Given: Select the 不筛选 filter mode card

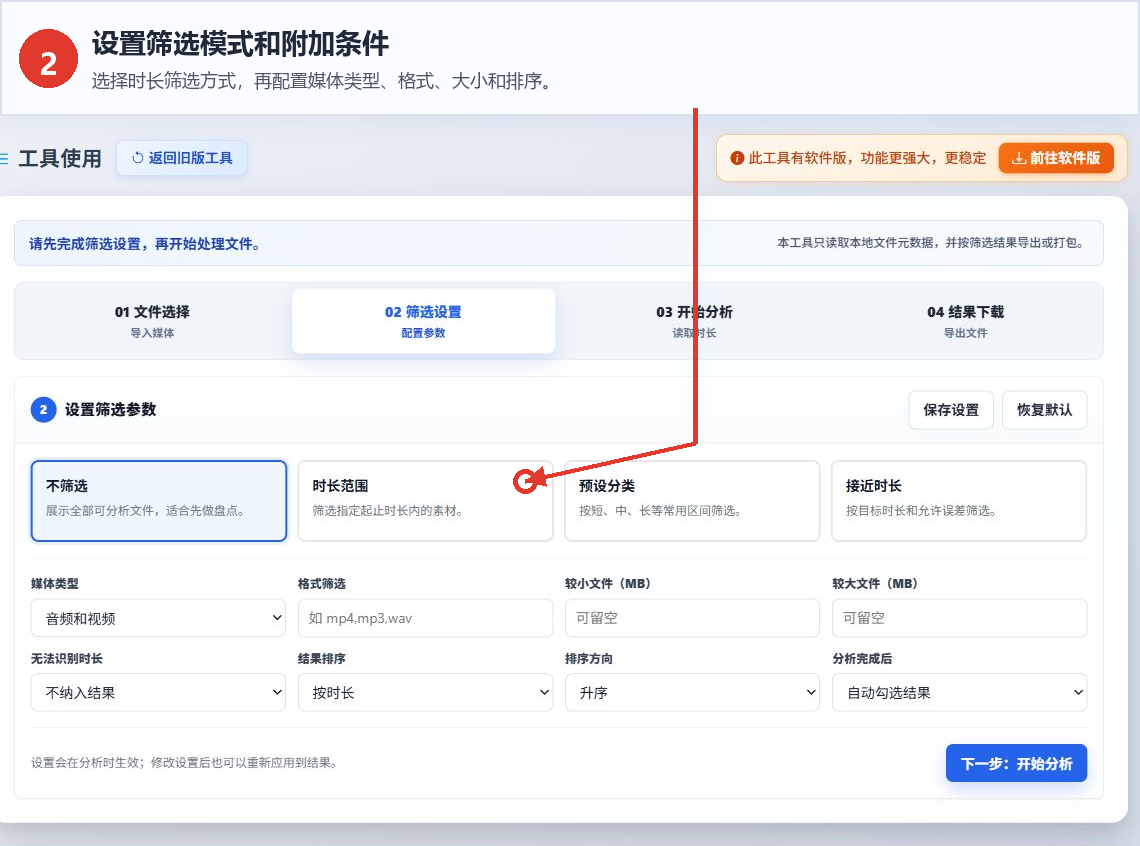Looking at the screenshot, I should [158, 501].
